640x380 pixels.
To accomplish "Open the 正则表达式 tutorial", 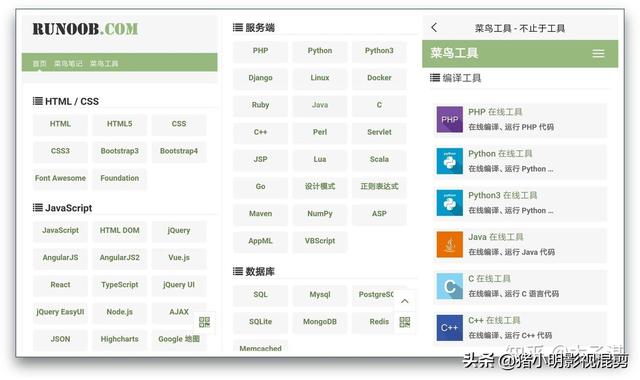I will tap(379, 187).
